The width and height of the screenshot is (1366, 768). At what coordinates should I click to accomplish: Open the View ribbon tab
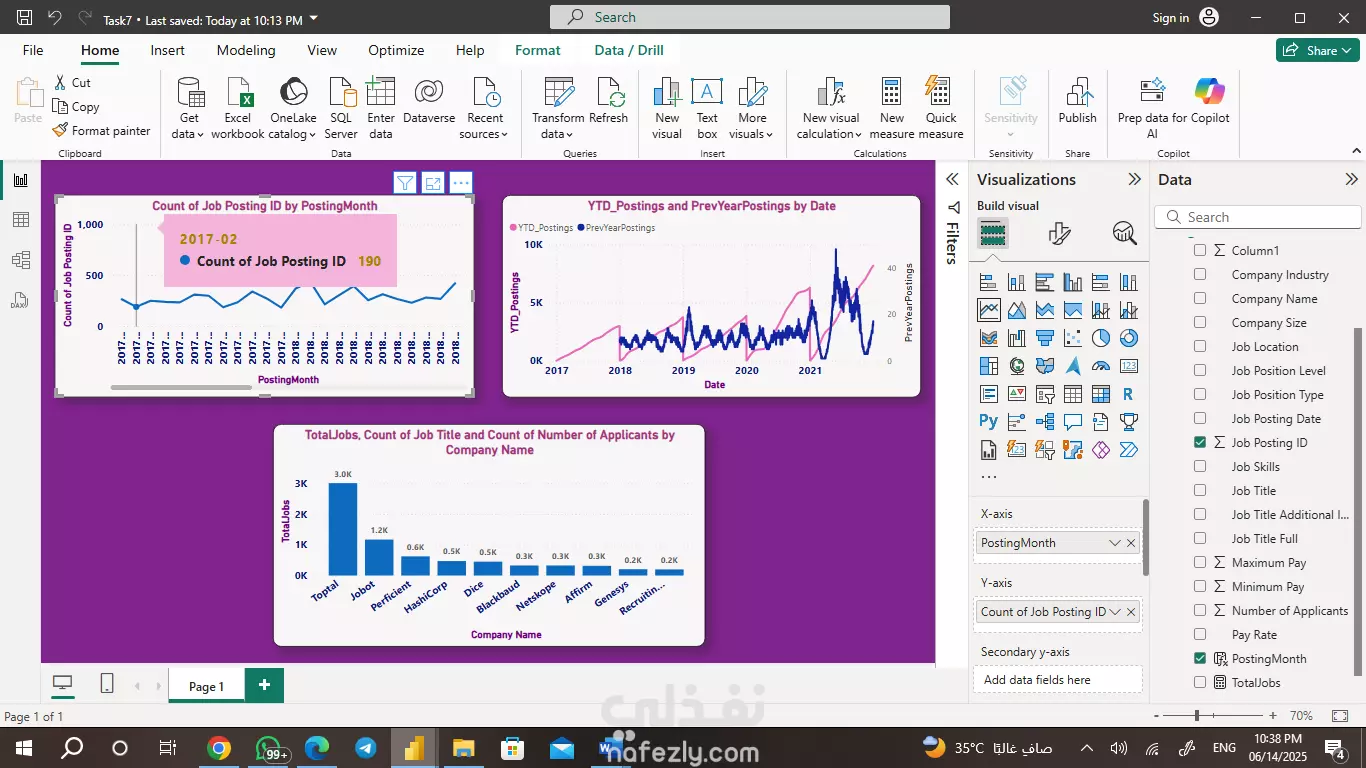pos(322,50)
